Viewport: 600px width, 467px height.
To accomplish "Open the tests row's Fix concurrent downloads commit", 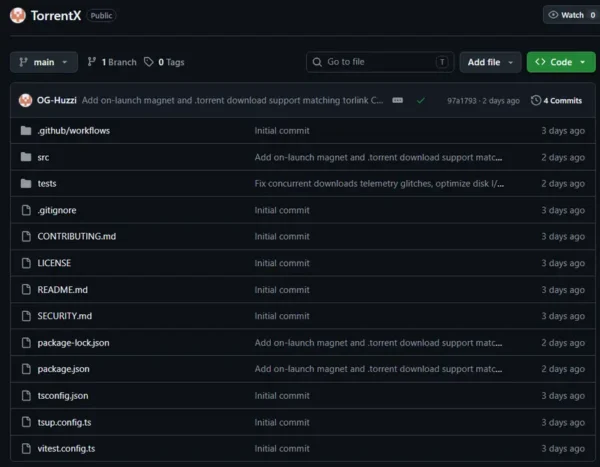I will 379,184.
